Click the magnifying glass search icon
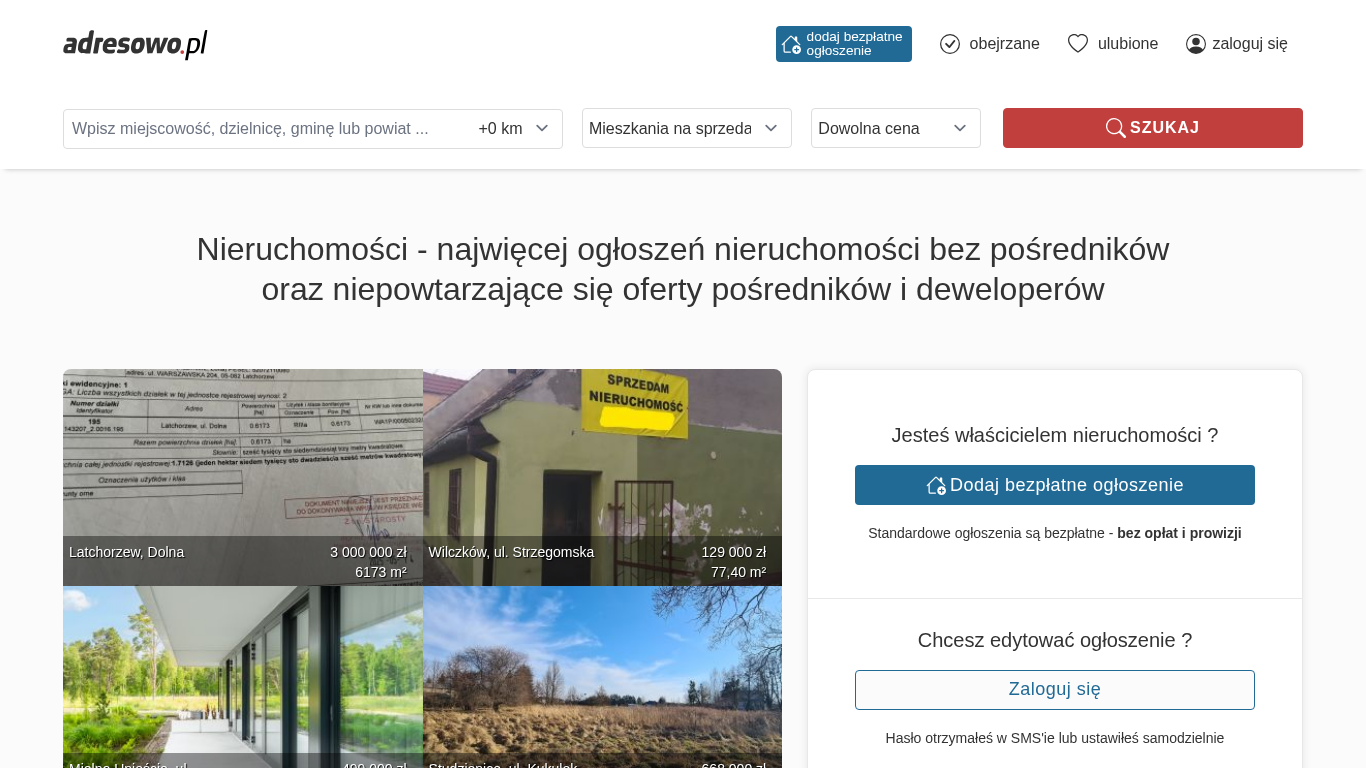This screenshot has width=1366, height=768. coord(1115,128)
